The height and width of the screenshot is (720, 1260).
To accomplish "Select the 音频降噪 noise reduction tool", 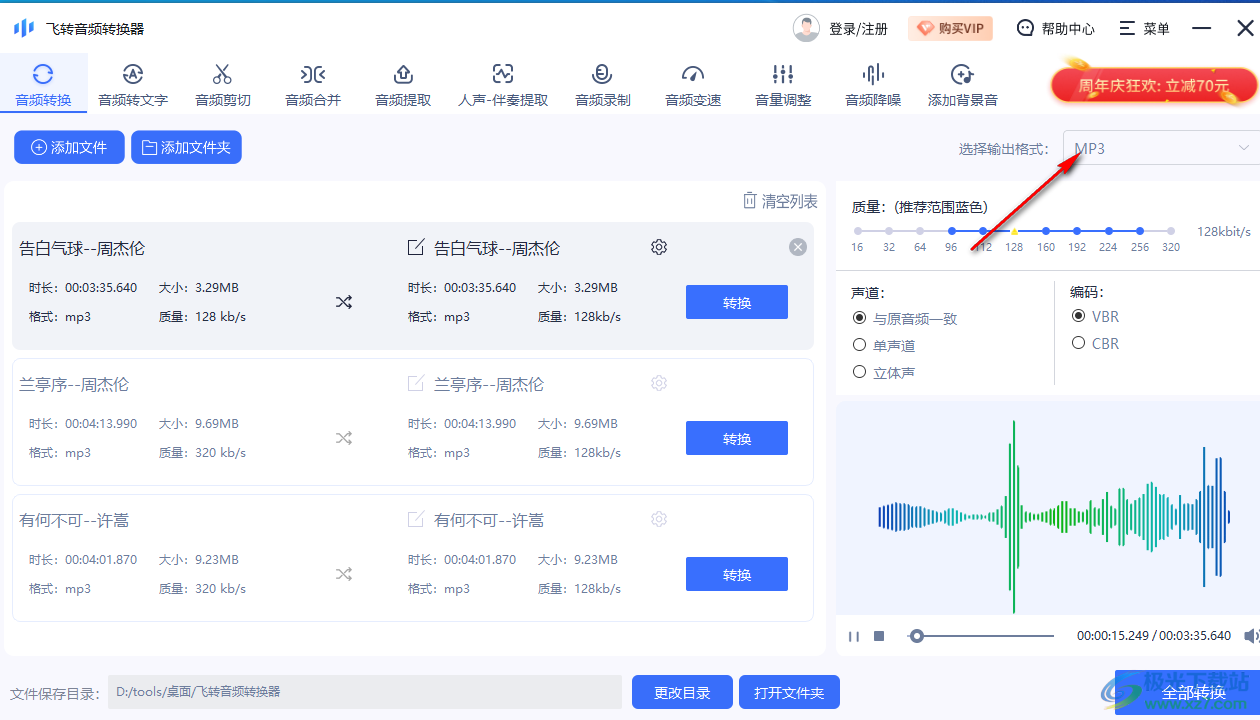I will (872, 83).
